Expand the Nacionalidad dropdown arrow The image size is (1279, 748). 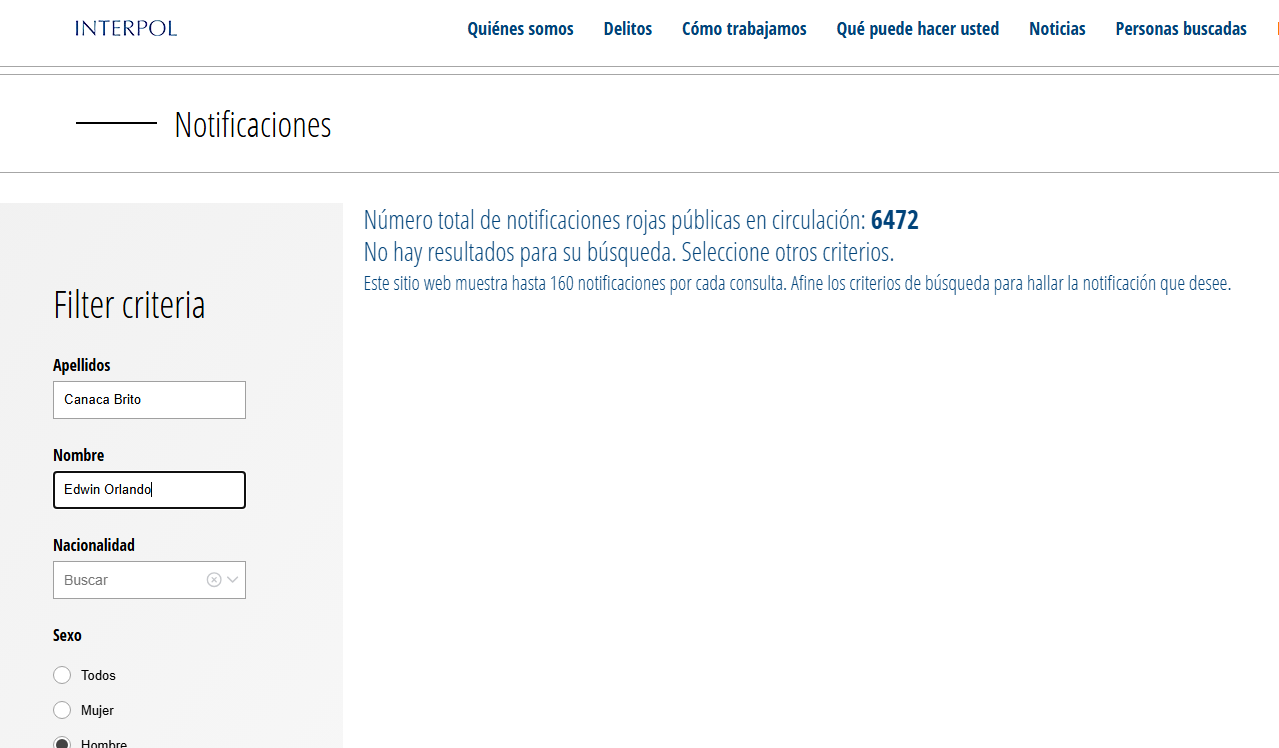pos(233,580)
